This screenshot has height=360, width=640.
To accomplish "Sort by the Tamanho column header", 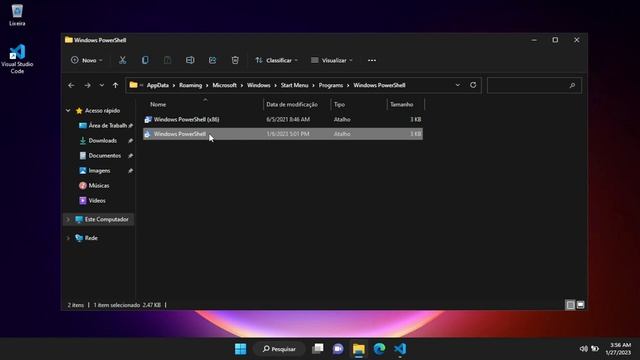I will click(402, 104).
